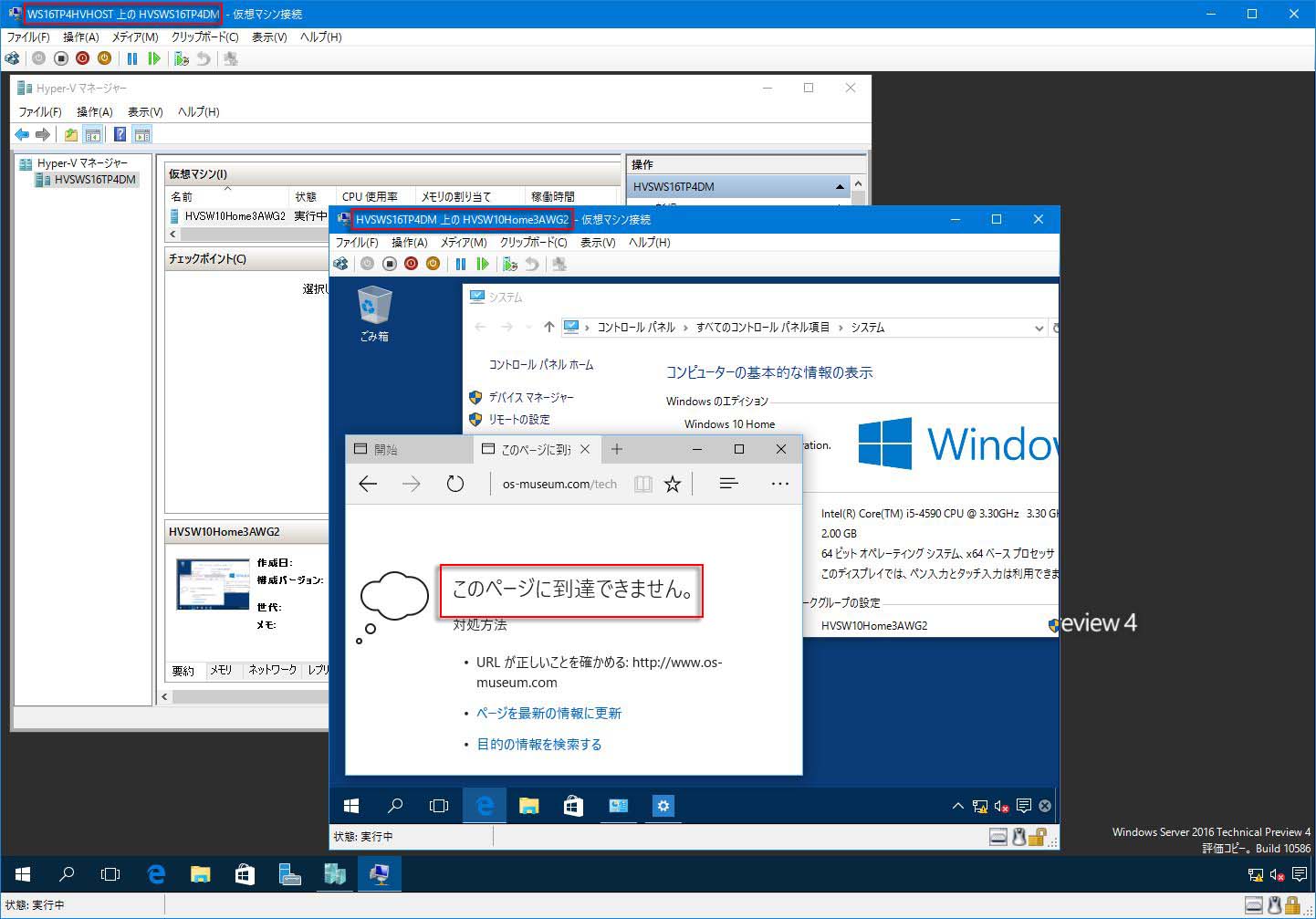The image size is (1316, 919).
Task: Click すべてのコントロール パネル項目 breadcrumb
Action: point(763,328)
